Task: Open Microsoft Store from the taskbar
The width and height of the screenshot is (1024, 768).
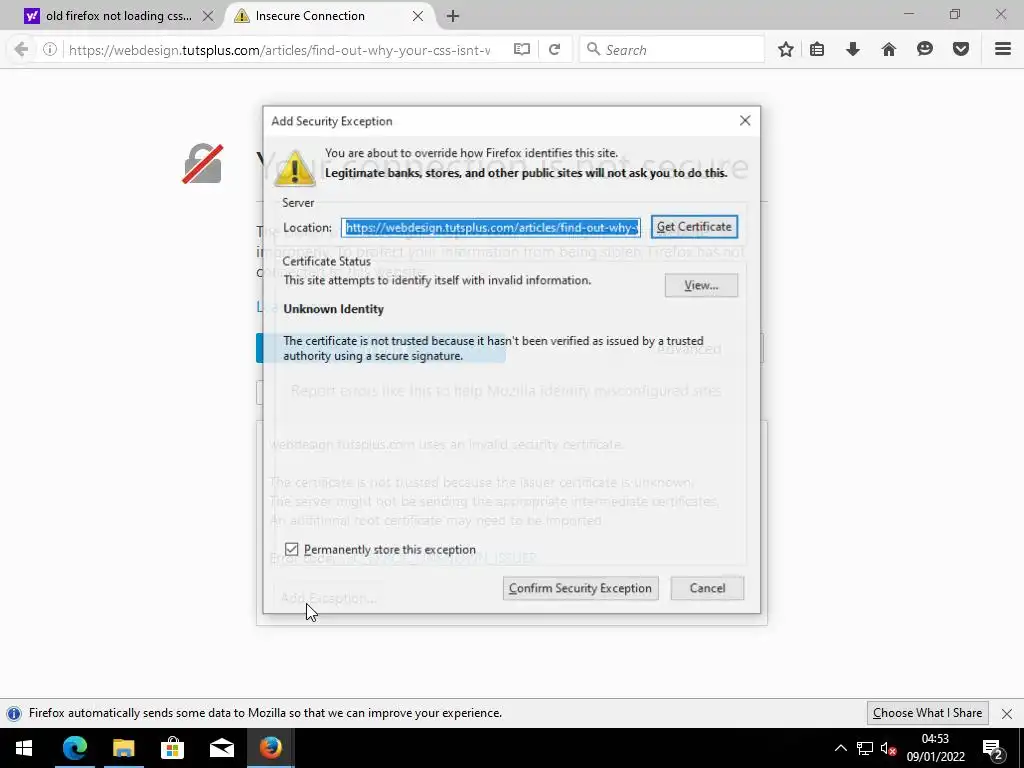Action: (x=172, y=748)
